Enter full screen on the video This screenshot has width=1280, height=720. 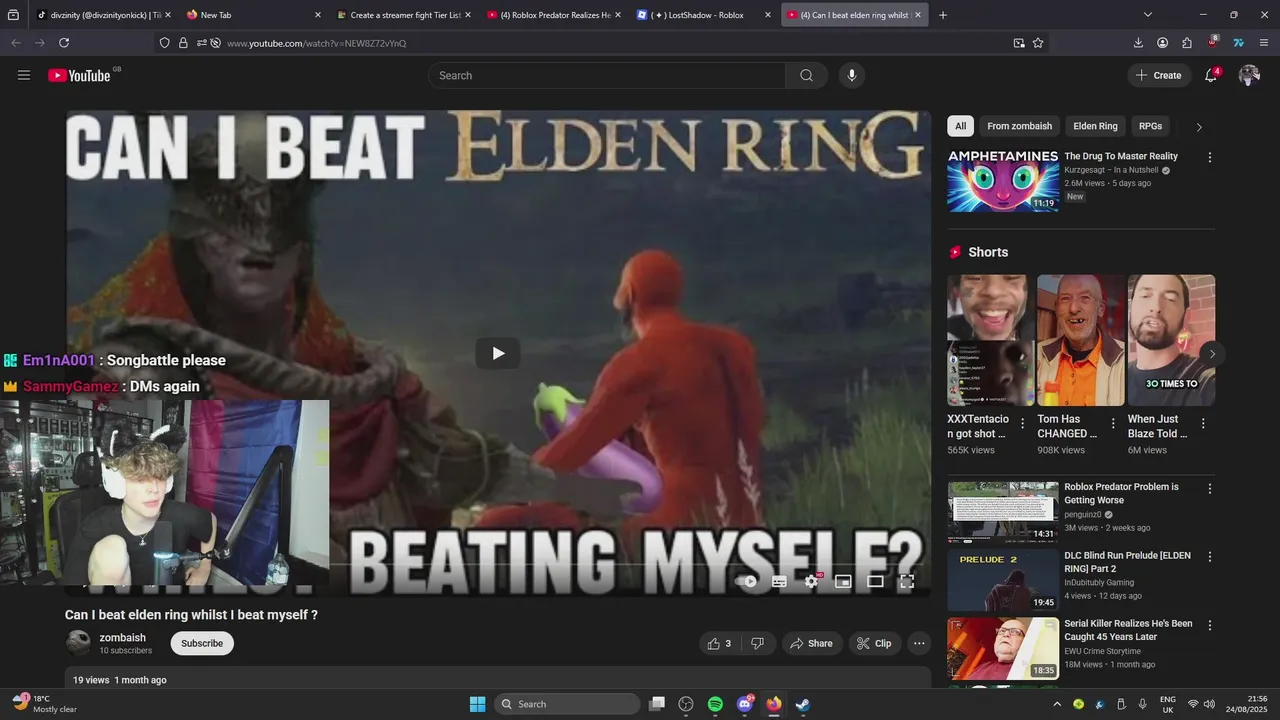pos(907,581)
